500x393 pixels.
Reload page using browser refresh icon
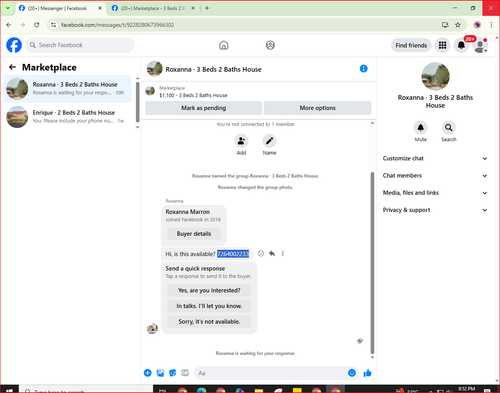click(x=37, y=25)
